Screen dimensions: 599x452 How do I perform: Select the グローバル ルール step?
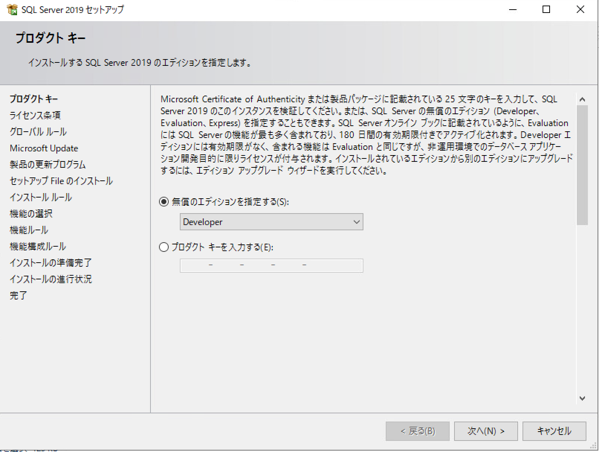coord(38,132)
